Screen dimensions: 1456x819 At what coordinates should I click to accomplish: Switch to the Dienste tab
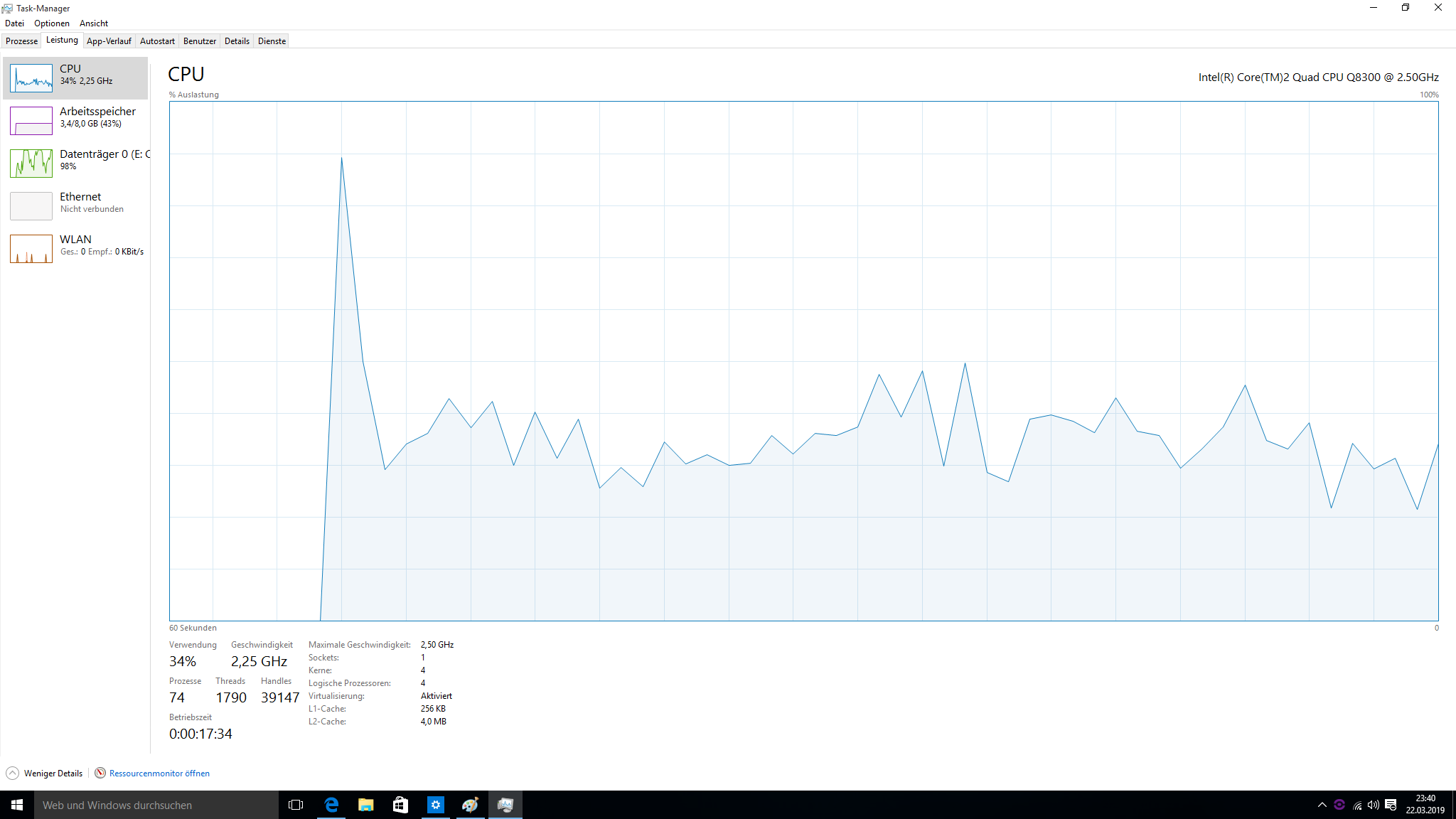272,41
